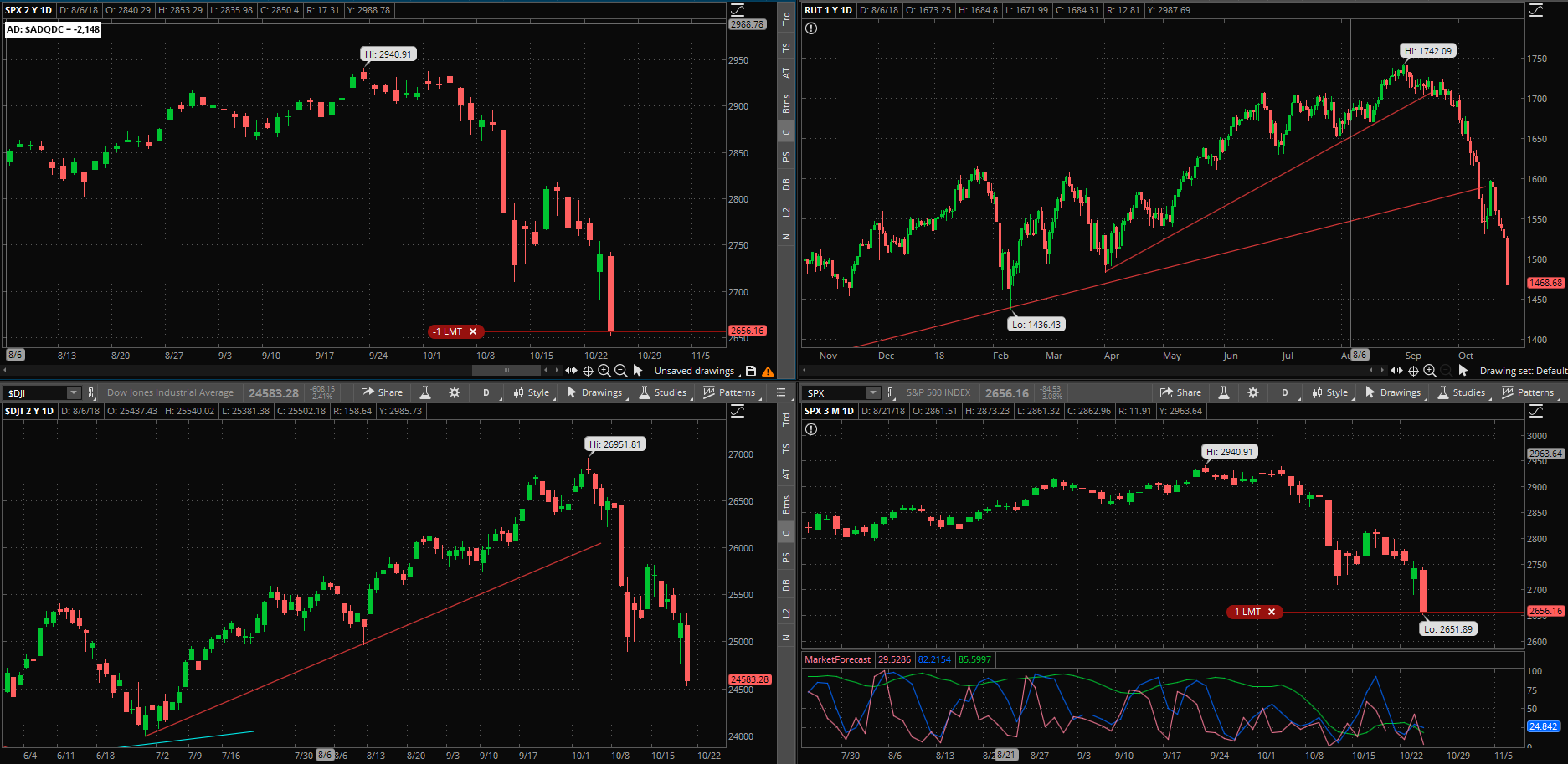Select pointer cursor below RUT chart

tap(1463, 370)
